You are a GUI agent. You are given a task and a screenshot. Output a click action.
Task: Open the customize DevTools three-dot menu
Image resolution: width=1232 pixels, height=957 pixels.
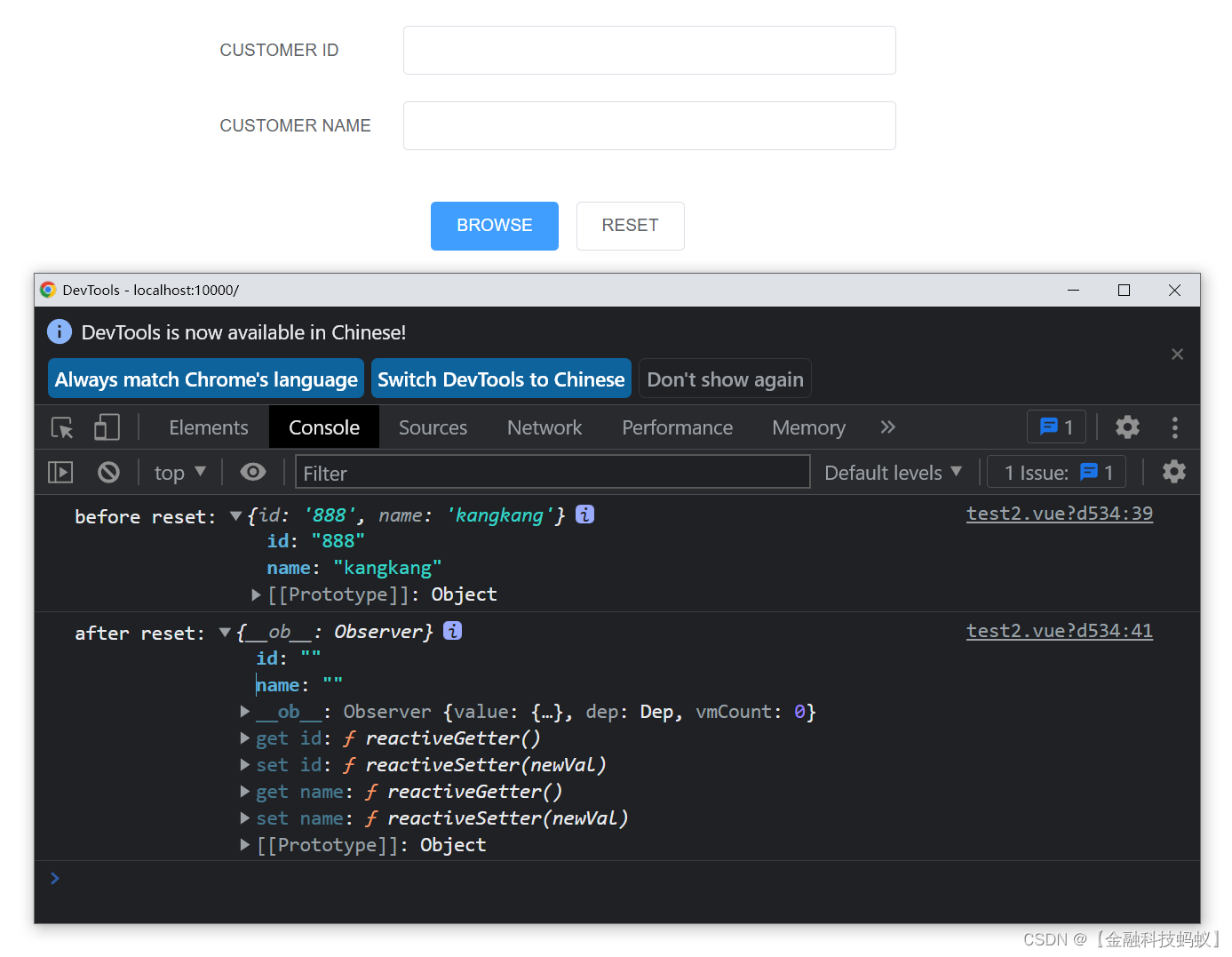1174,427
